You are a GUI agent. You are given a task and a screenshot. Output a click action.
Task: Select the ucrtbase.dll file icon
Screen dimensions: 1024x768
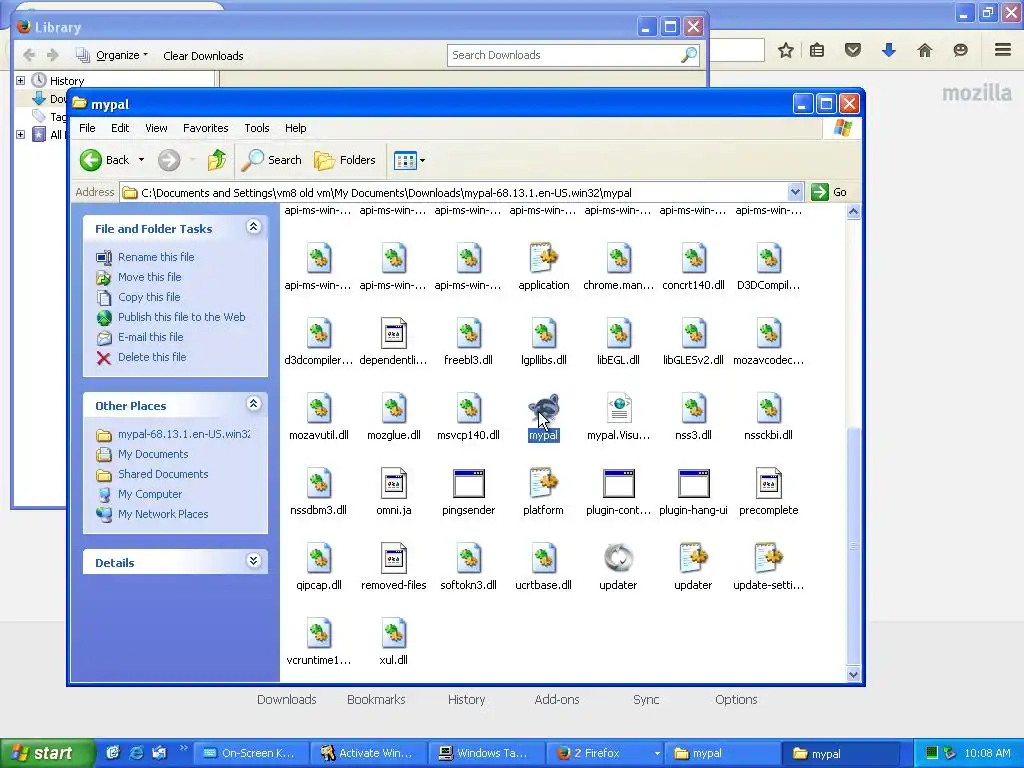[543, 558]
